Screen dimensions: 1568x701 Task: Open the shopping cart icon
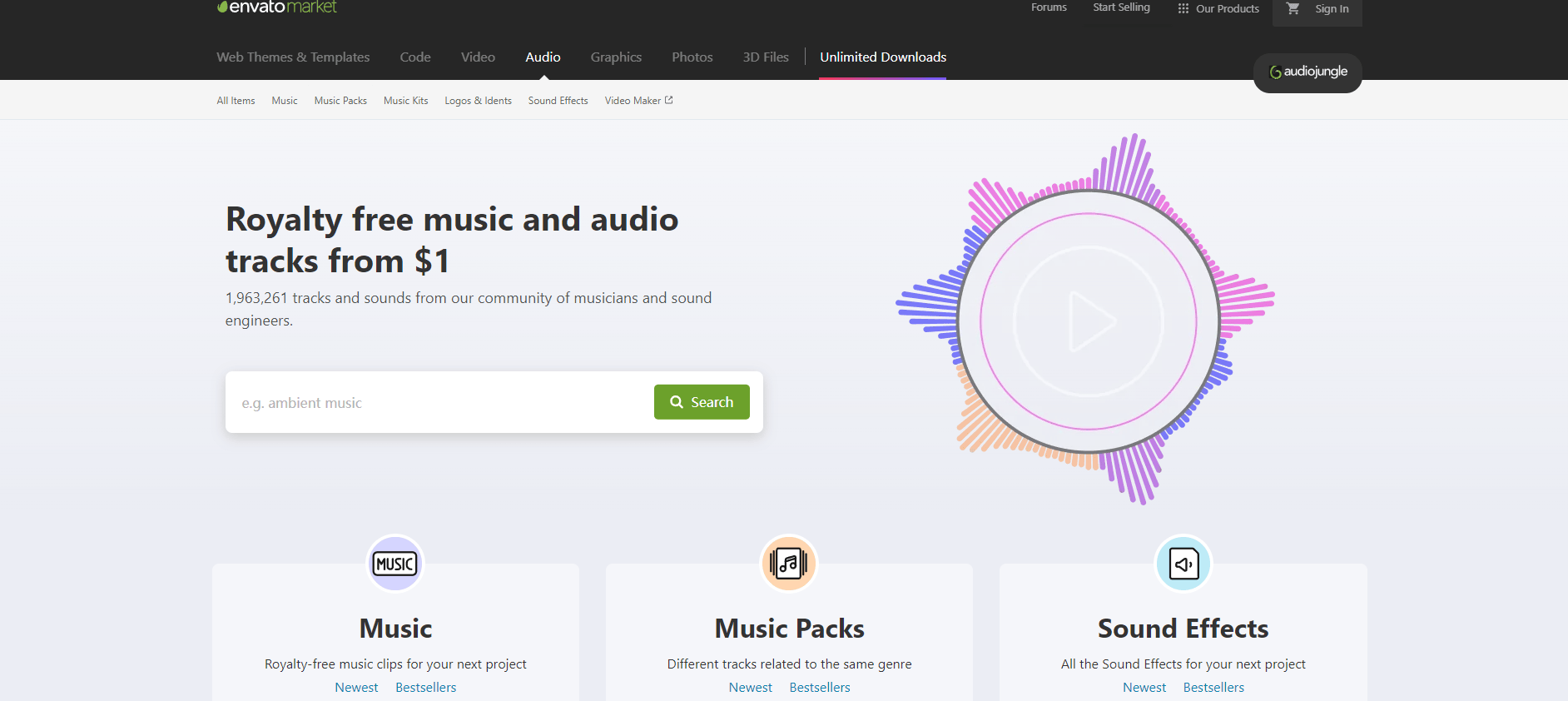tap(1293, 9)
